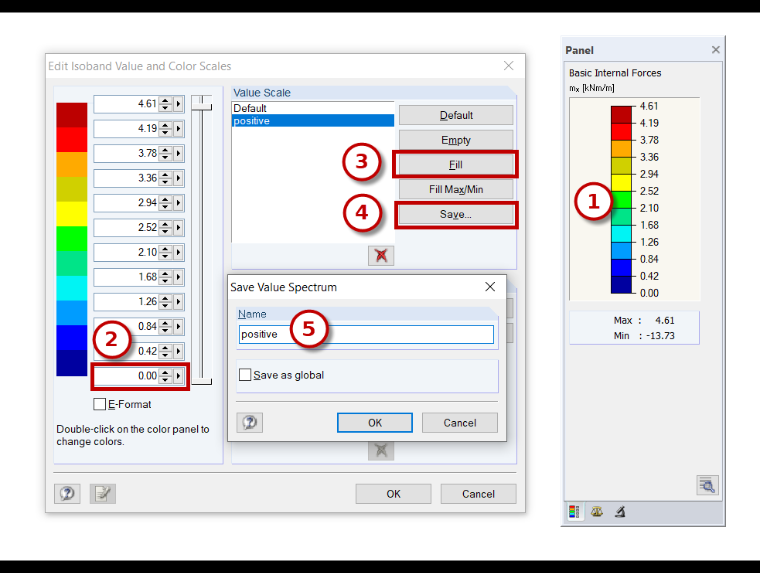The width and height of the screenshot is (760, 573).
Task: Click the cyan color band
Action: (x=72, y=288)
